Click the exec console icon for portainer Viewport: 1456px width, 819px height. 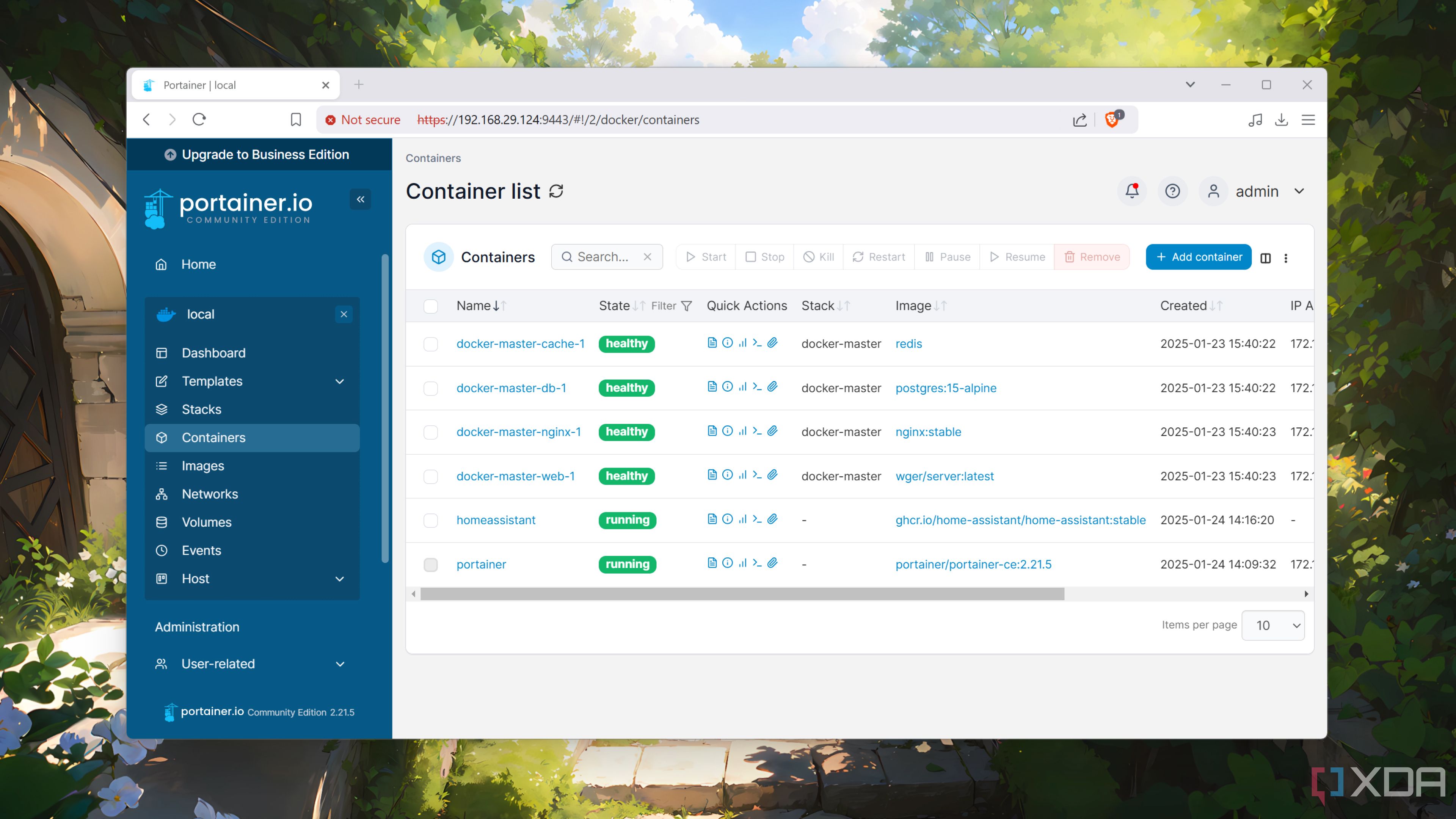click(757, 564)
